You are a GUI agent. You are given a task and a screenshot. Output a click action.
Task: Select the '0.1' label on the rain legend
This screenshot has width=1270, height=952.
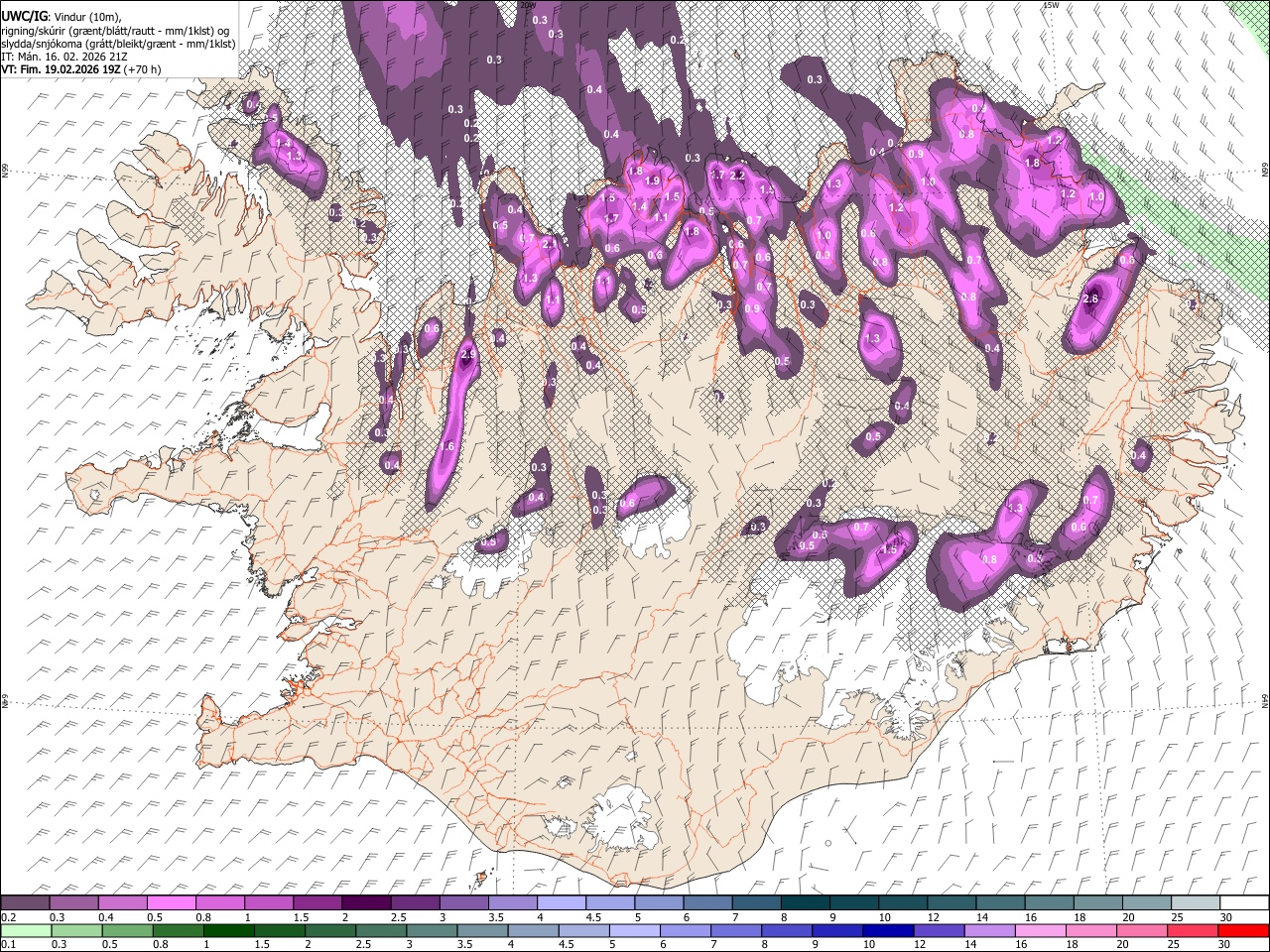pos(9,944)
